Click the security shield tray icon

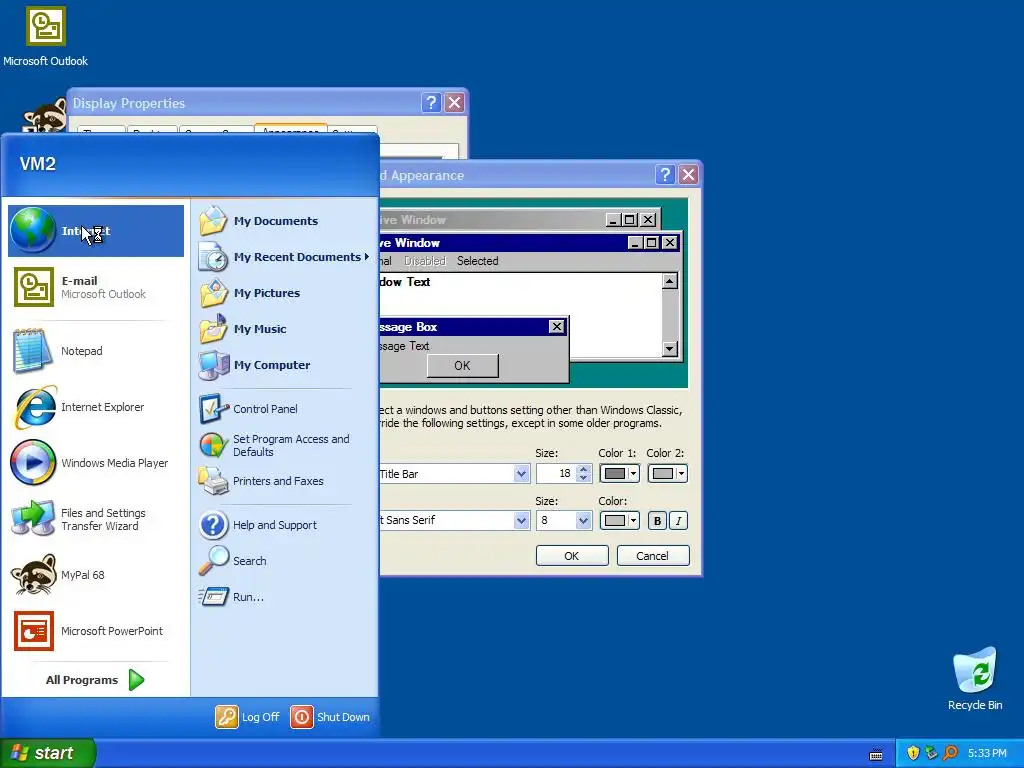[x=913, y=753]
